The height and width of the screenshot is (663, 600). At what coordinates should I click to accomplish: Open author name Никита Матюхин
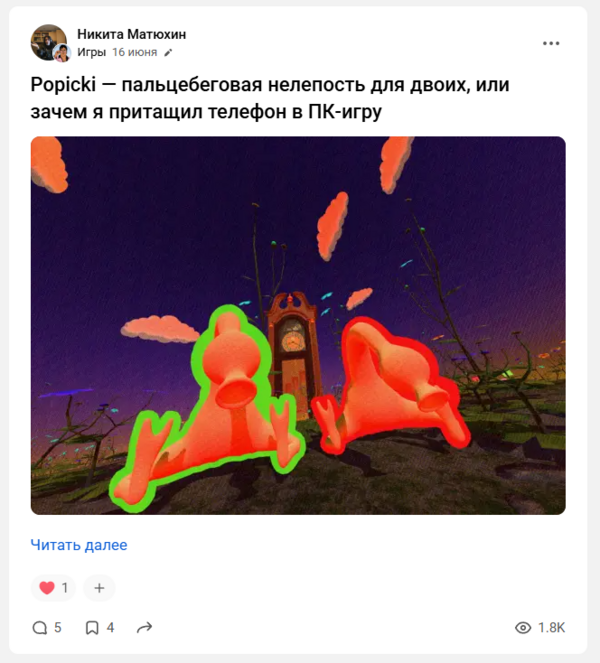pyautogui.click(x=132, y=34)
